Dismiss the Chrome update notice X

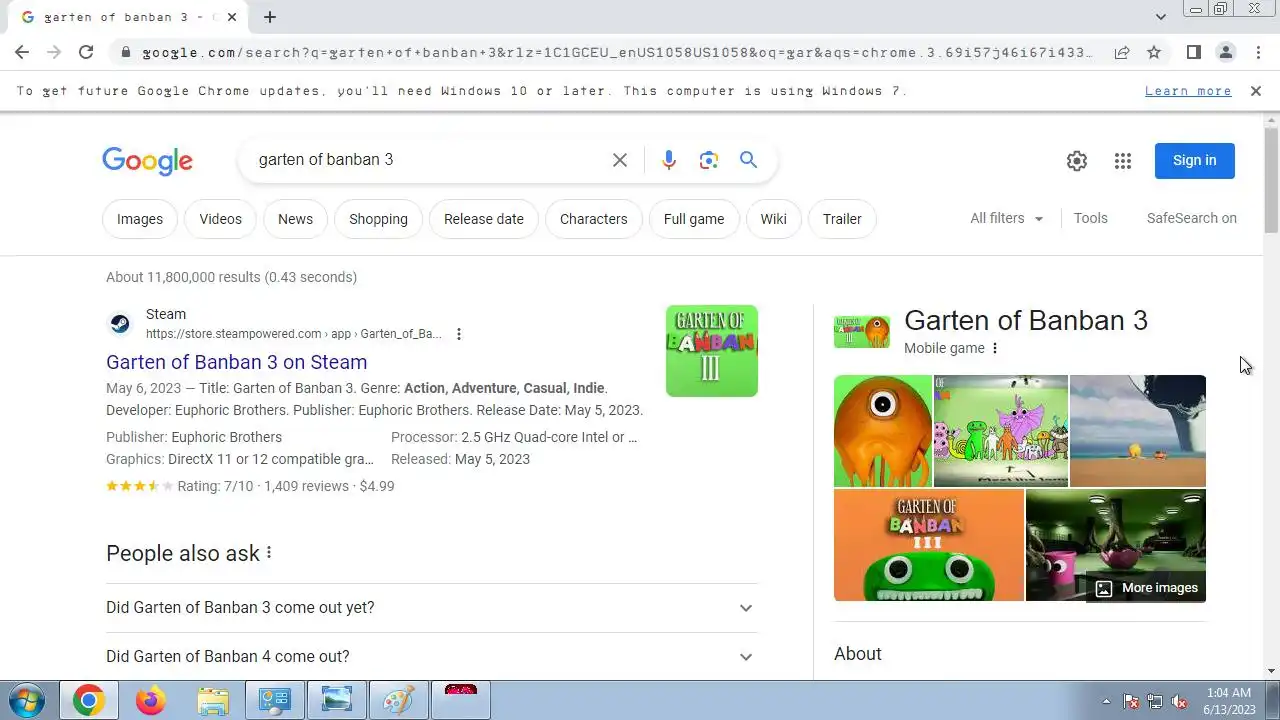click(1256, 91)
